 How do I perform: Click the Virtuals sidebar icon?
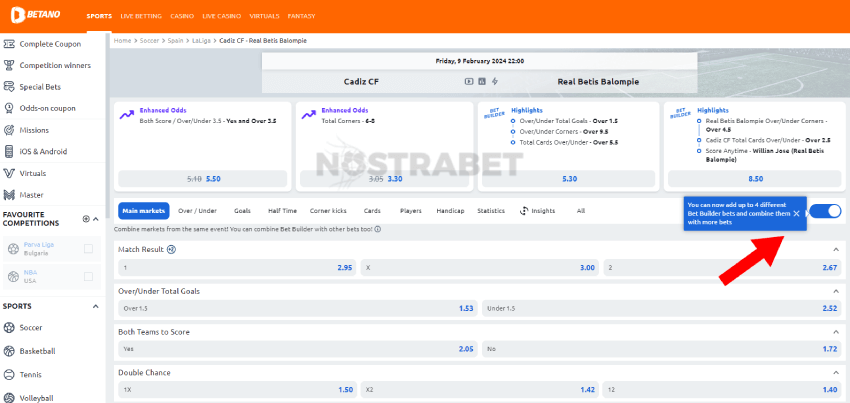point(9,174)
